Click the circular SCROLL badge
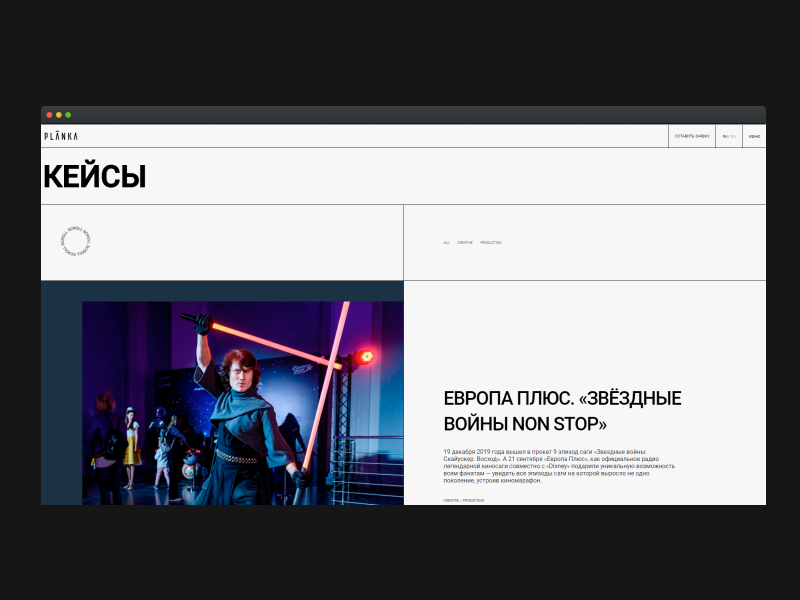Image resolution: width=800 pixels, height=600 pixels. point(76,241)
